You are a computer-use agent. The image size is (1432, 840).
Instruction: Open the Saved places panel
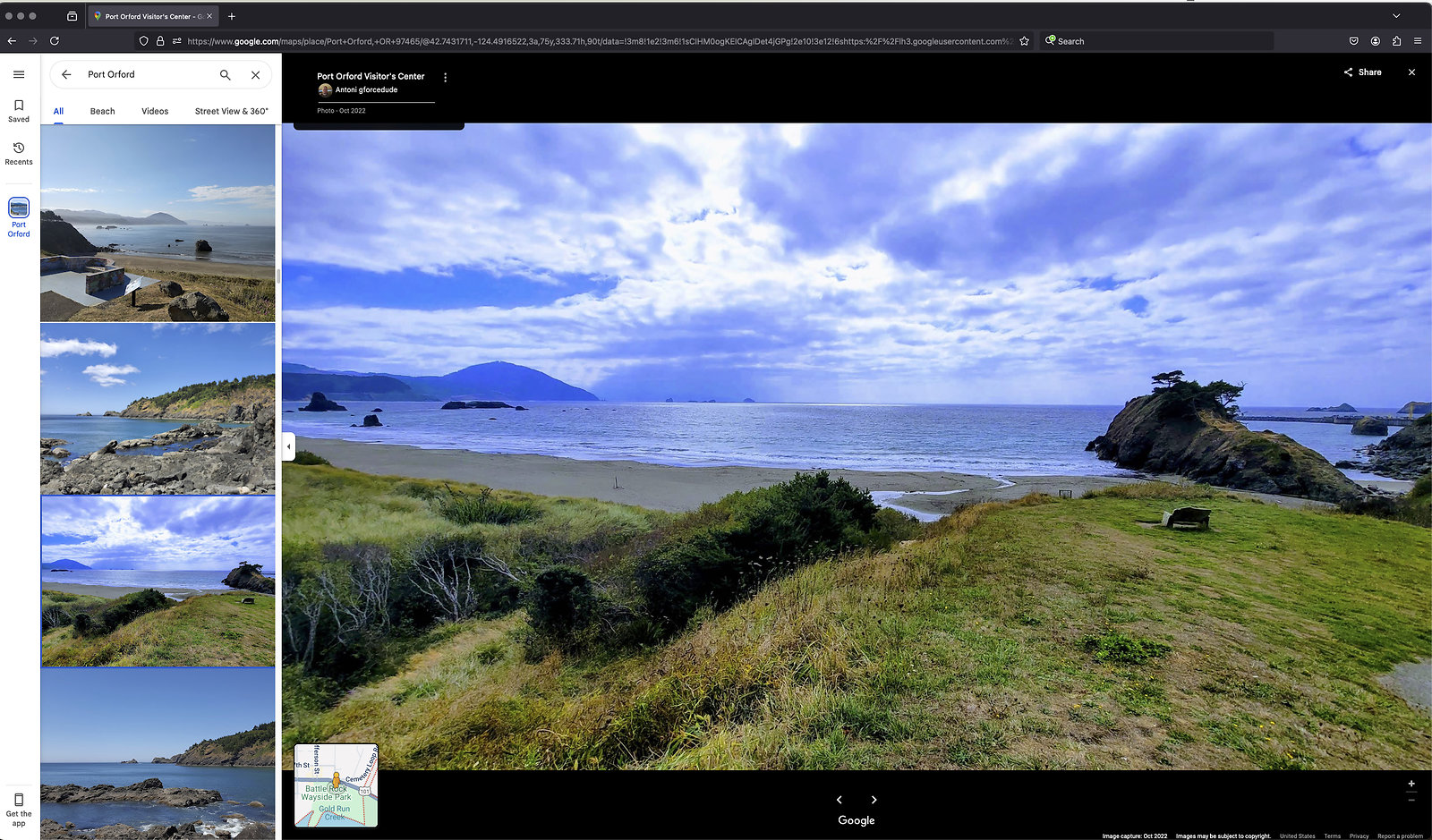click(19, 110)
